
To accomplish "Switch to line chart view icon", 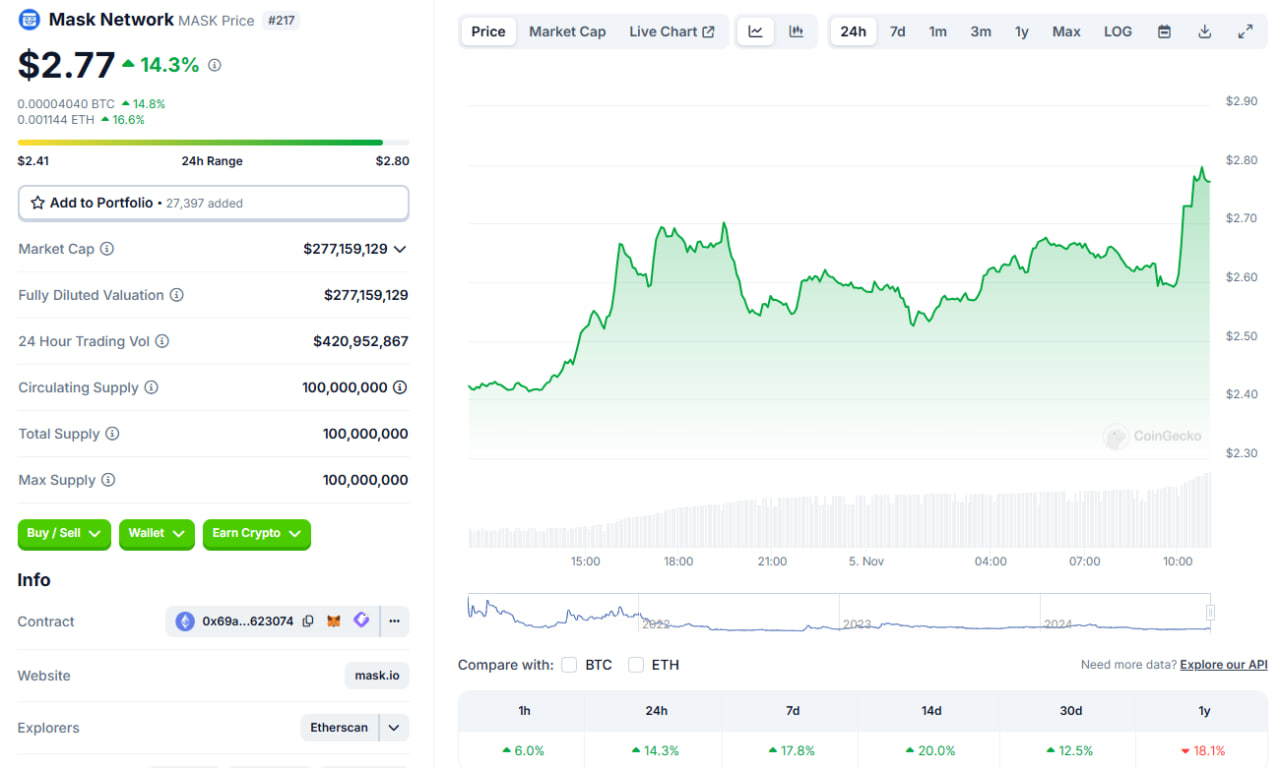I will pyautogui.click(x=756, y=31).
